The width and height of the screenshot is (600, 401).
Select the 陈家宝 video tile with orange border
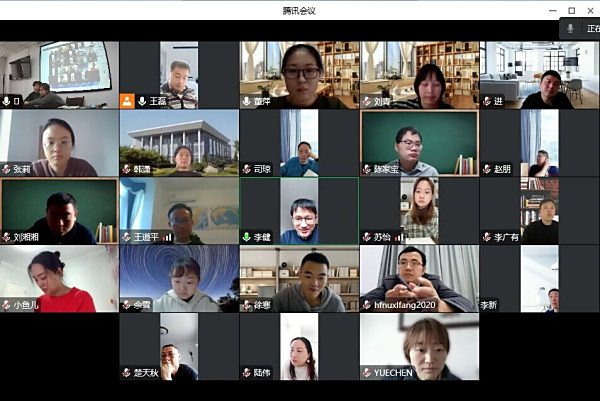[419, 143]
